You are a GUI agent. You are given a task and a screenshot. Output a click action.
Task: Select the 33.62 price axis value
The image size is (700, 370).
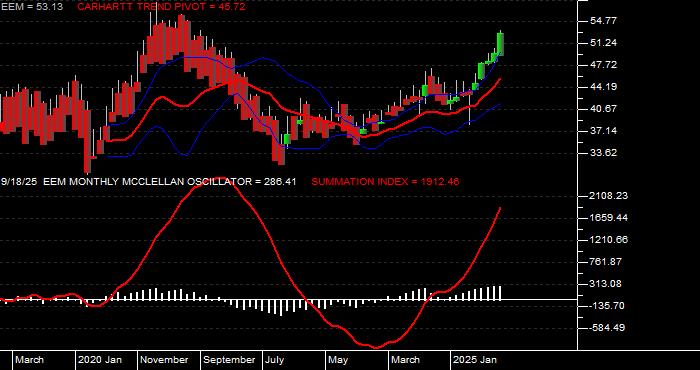pyautogui.click(x=603, y=153)
